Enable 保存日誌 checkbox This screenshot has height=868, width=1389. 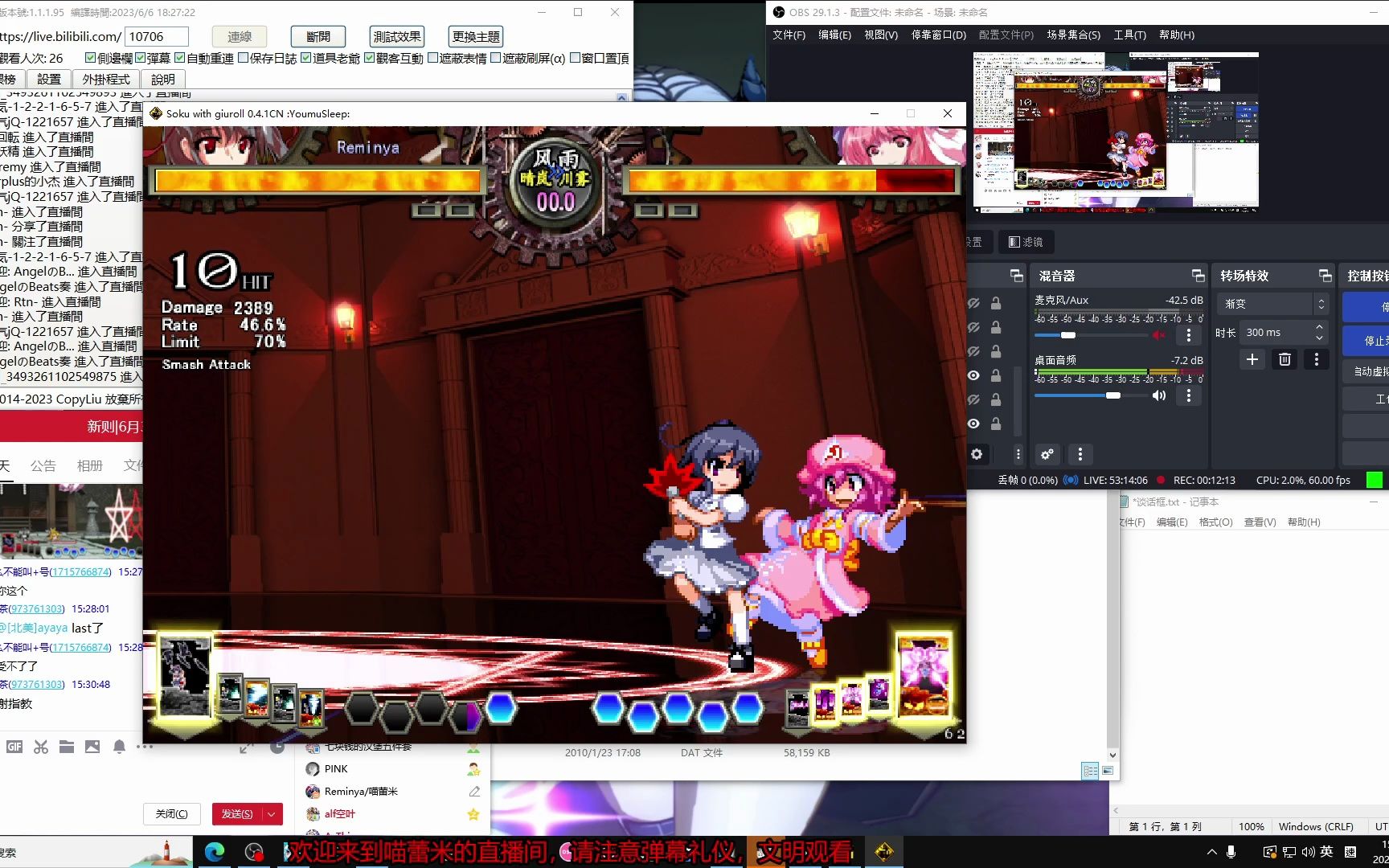pos(243,58)
